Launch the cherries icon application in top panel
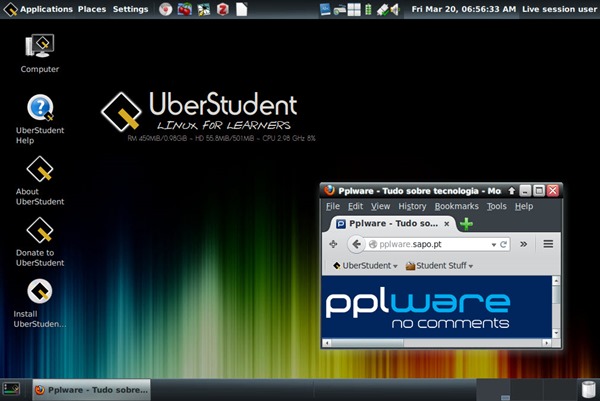This screenshot has width=600, height=401. pyautogui.click(x=184, y=9)
